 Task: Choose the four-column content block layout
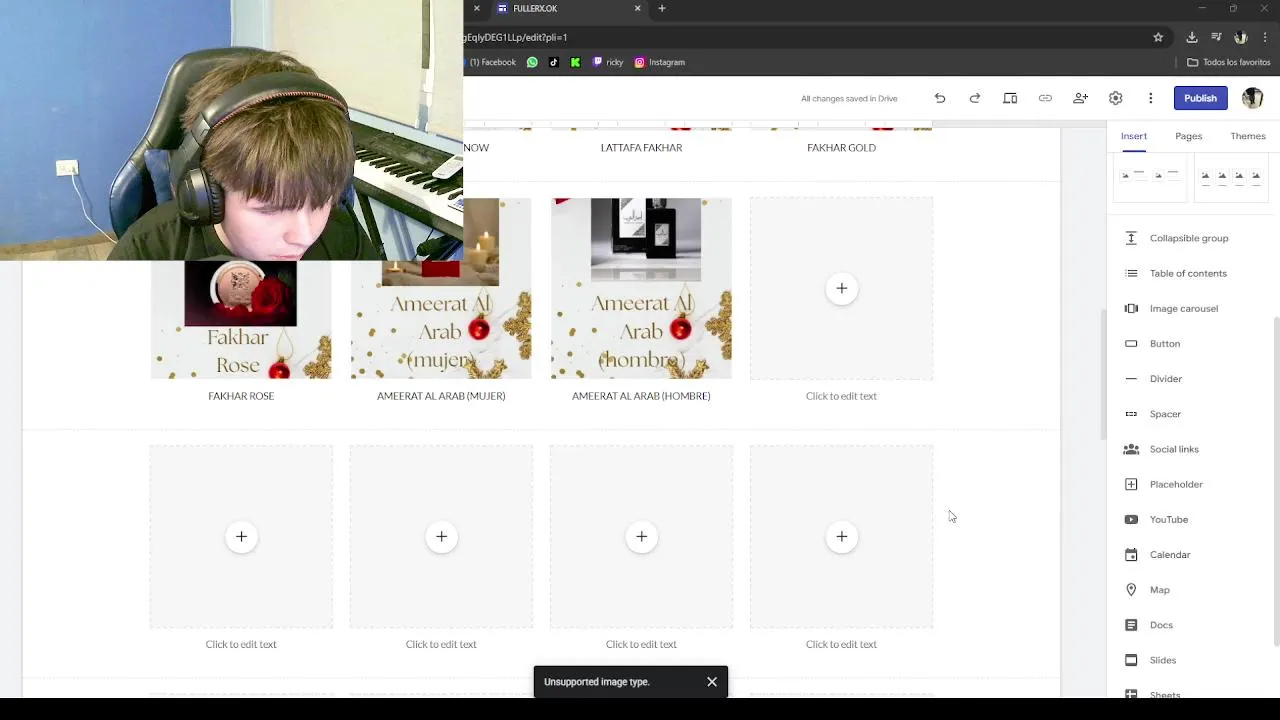(x=1231, y=177)
